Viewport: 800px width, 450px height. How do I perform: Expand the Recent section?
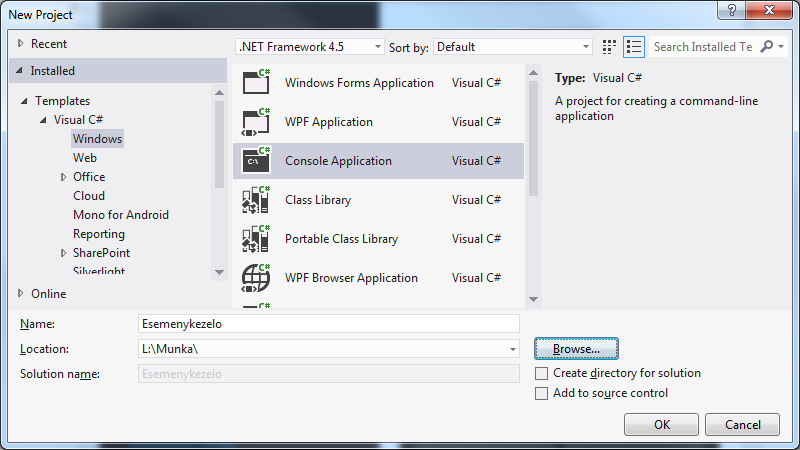point(20,43)
